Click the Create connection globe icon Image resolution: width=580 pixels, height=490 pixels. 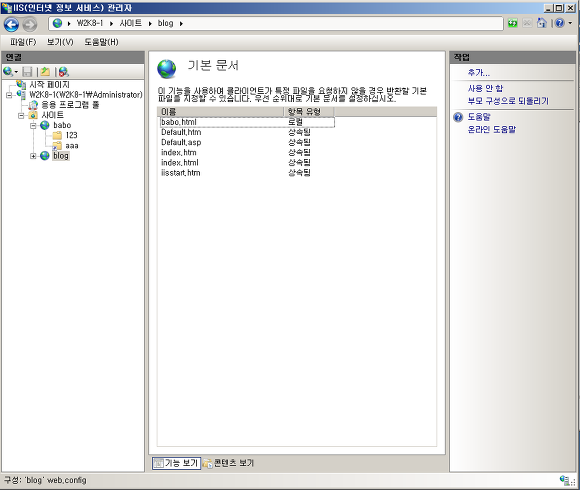click(x=8, y=71)
